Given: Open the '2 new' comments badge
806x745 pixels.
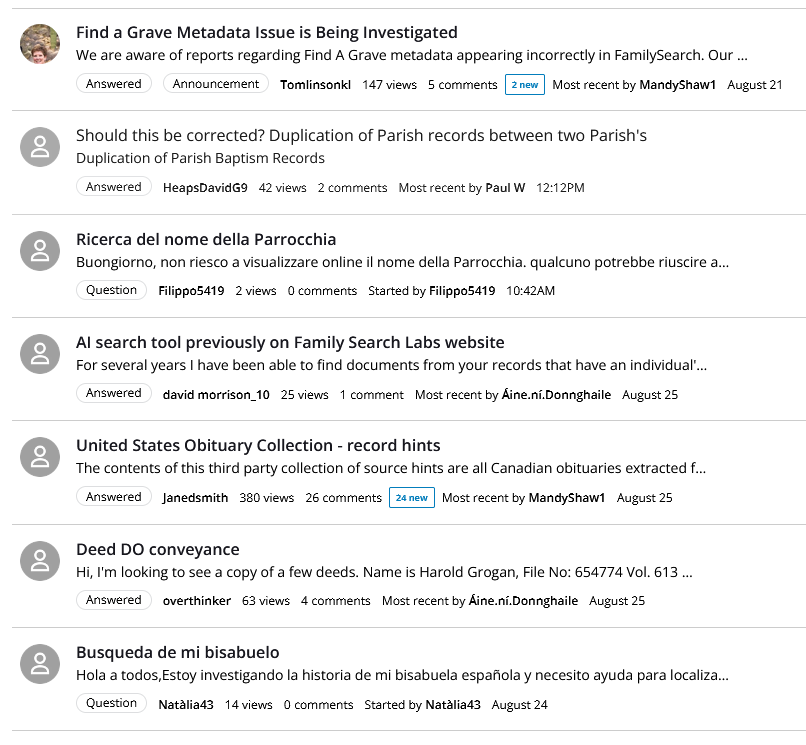Looking at the screenshot, I should (525, 85).
